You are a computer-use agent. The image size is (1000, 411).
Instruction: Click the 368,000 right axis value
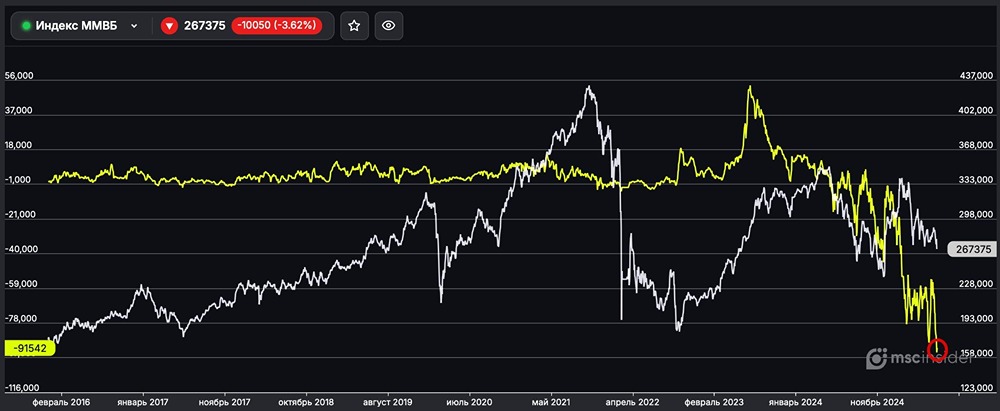point(977,146)
